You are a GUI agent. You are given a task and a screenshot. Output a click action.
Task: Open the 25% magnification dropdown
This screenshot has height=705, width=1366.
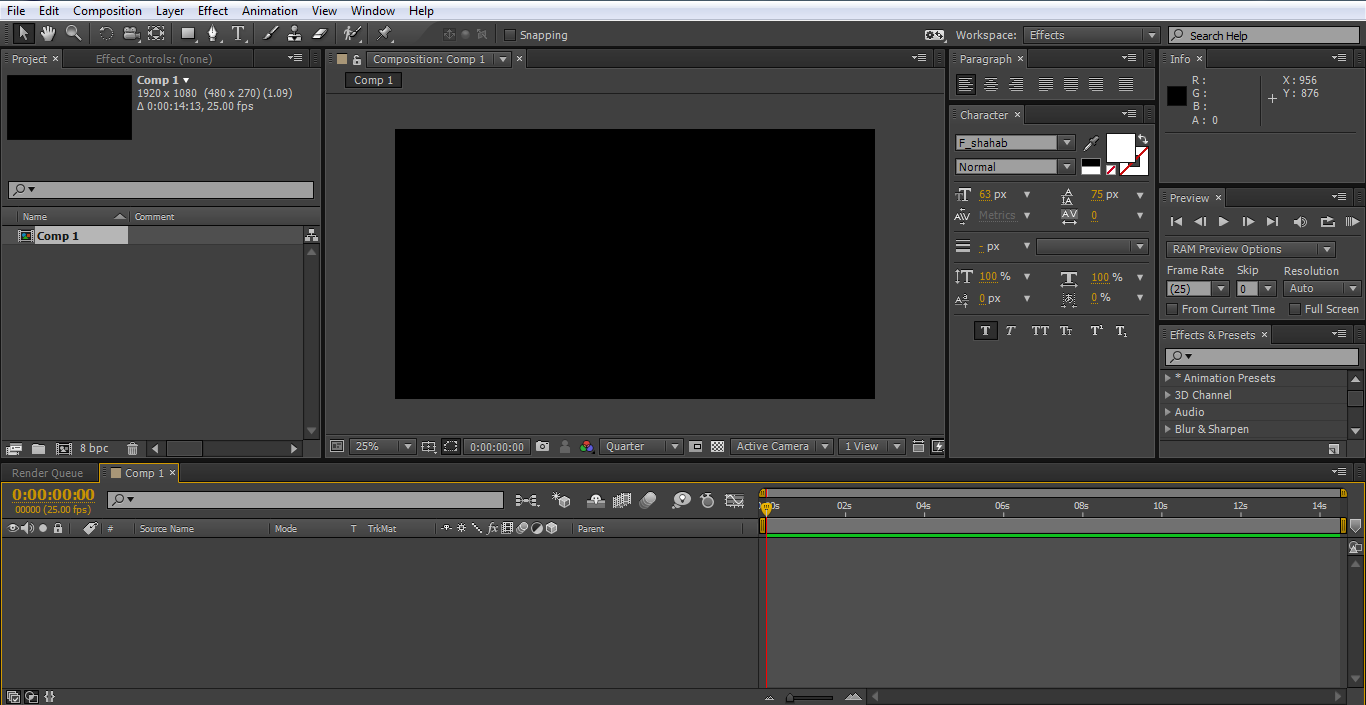382,447
